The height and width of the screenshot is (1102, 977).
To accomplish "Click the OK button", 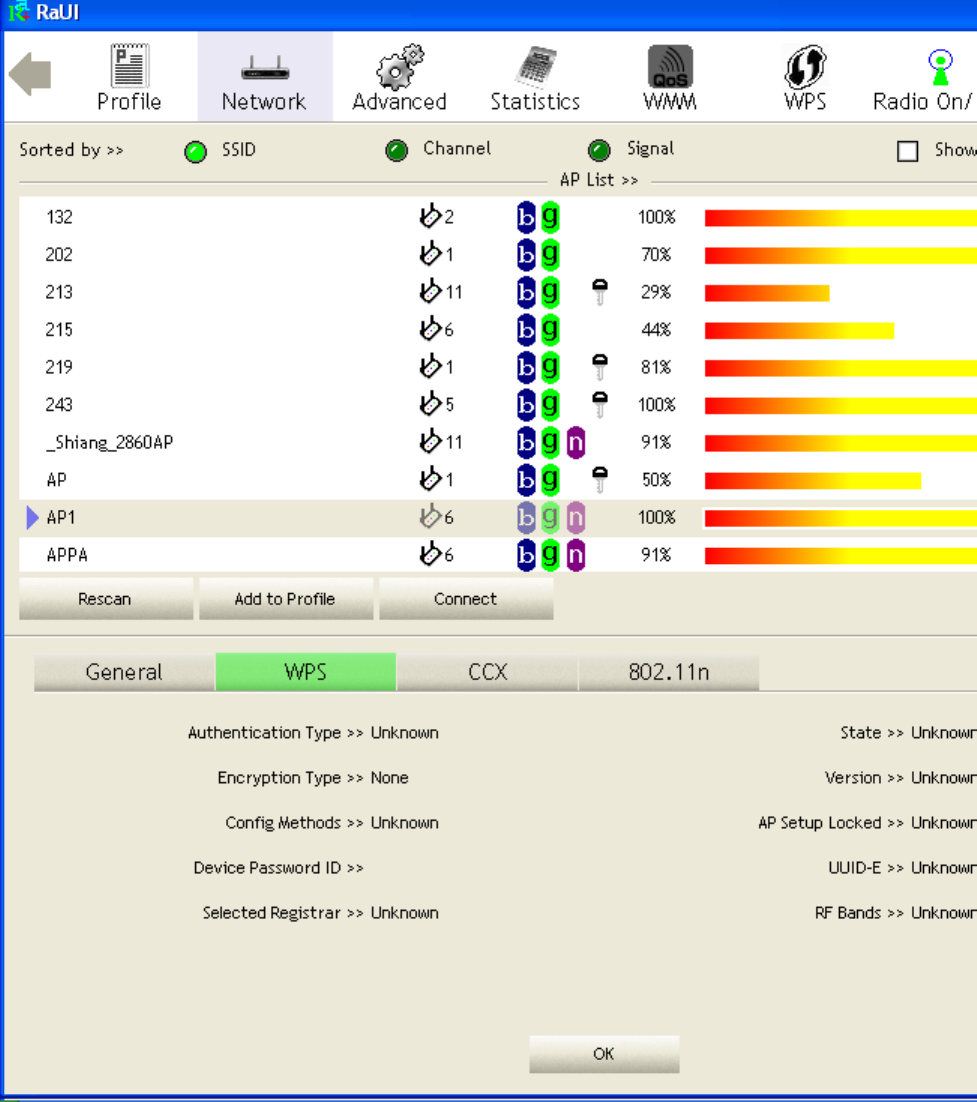I will [604, 1054].
